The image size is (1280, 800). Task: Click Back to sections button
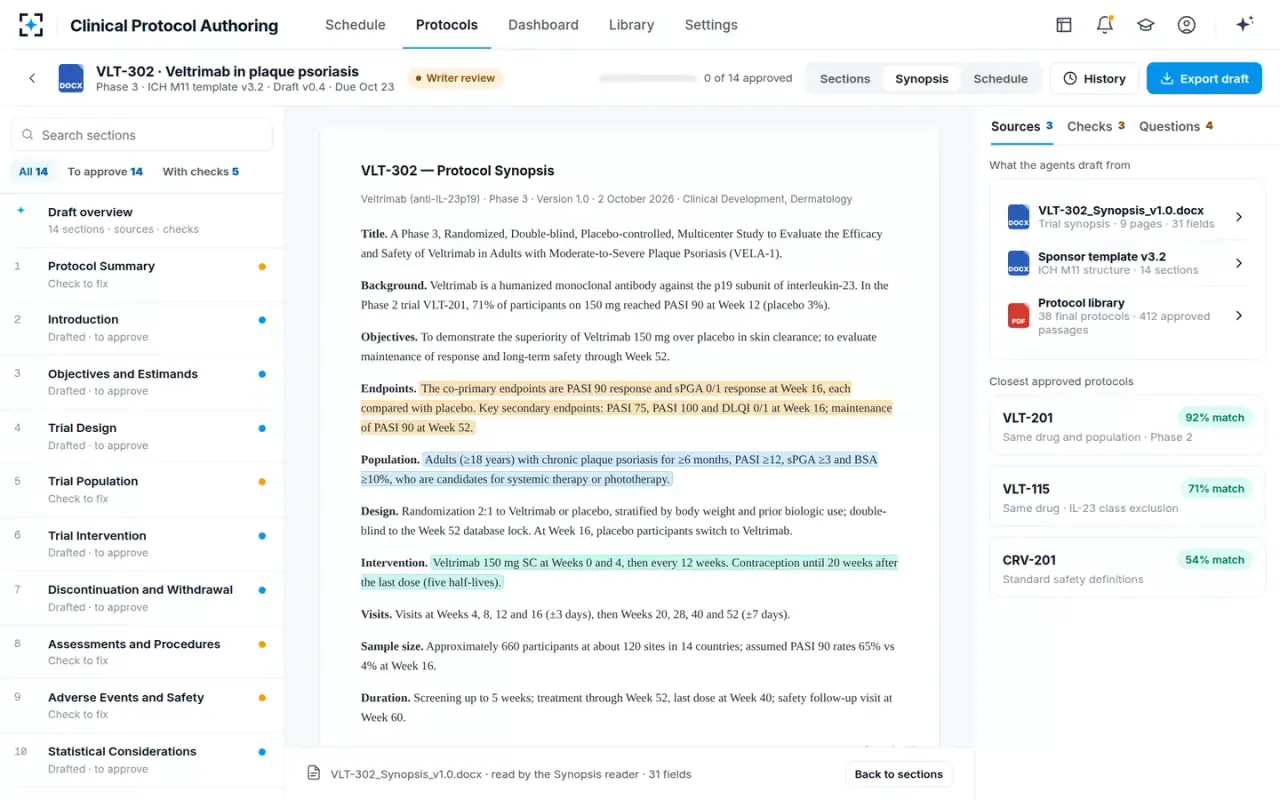pyautogui.click(x=899, y=774)
